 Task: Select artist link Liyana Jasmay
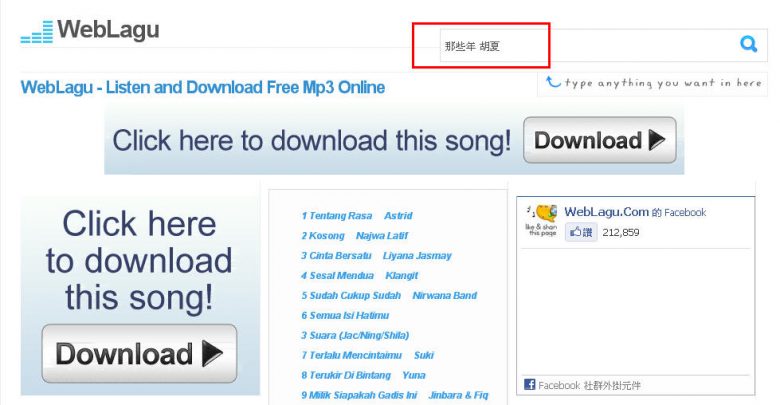[x=417, y=256]
